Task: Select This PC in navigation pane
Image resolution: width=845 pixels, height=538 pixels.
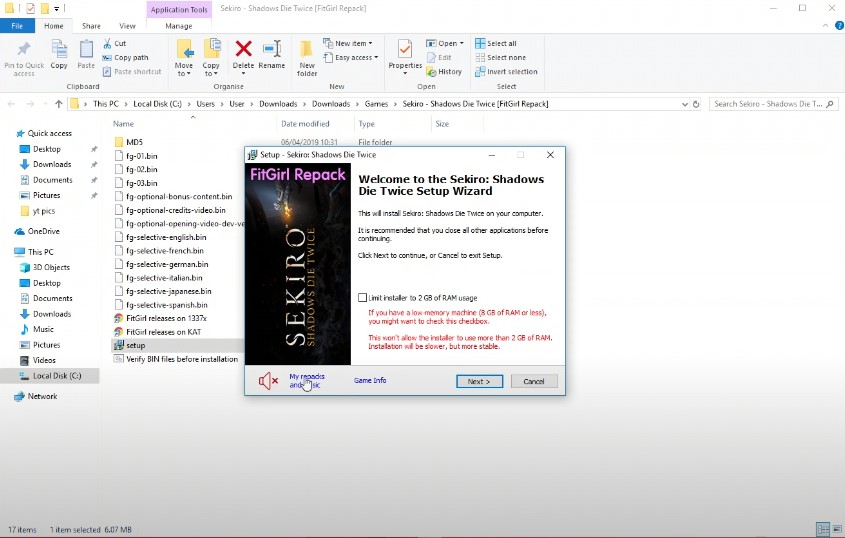Action: click(40, 252)
